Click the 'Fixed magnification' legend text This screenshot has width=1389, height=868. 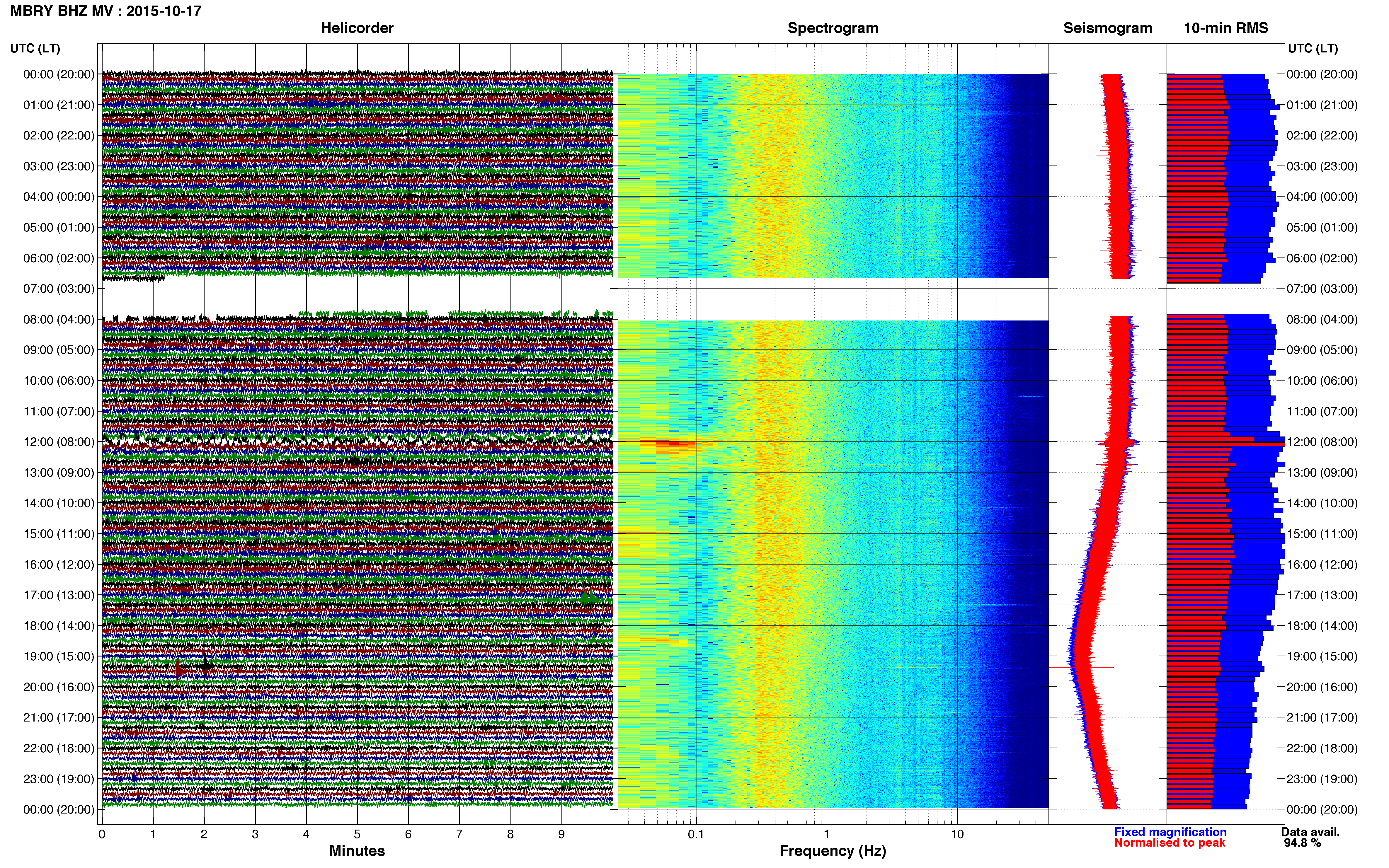(x=1170, y=832)
